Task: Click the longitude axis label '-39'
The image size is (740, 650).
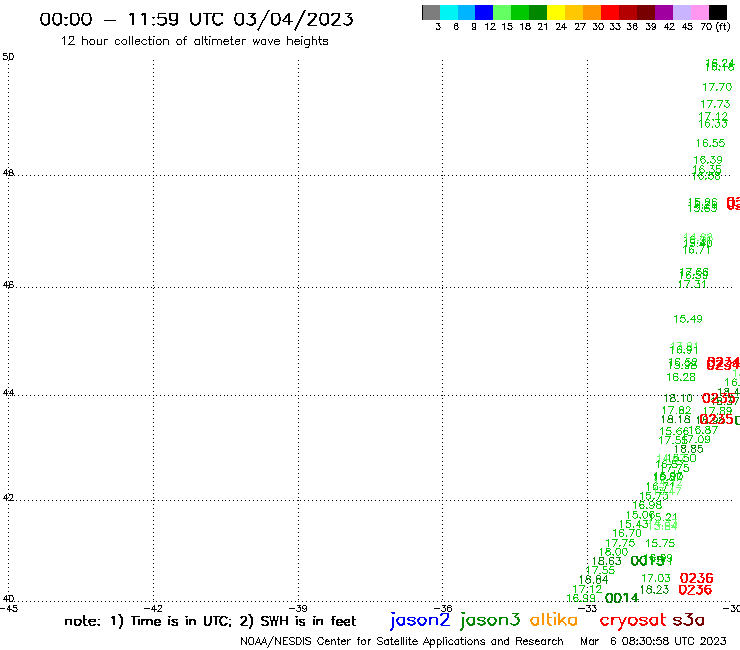Action: [298, 608]
